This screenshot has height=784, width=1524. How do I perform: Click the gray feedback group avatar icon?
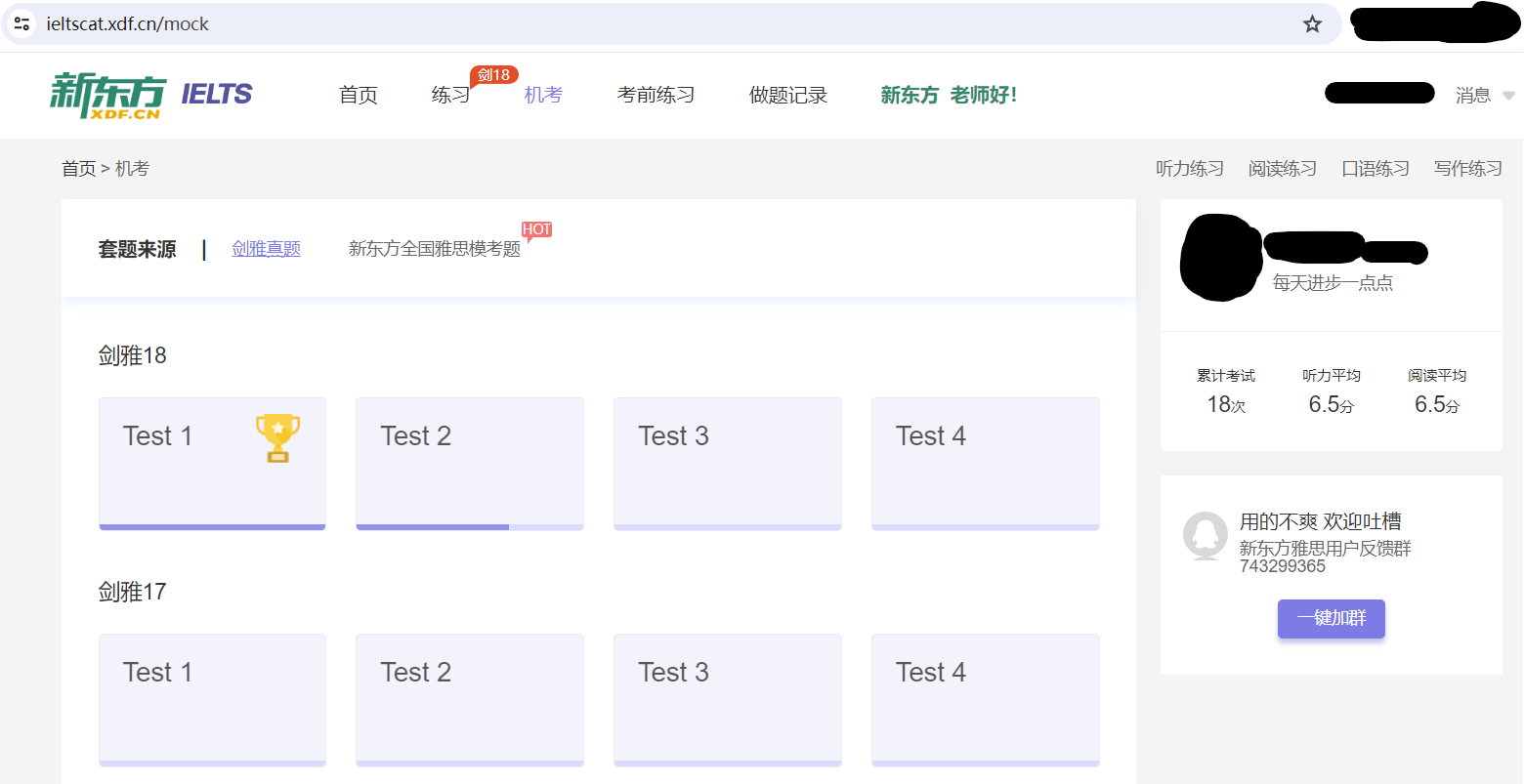click(x=1205, y=536)
